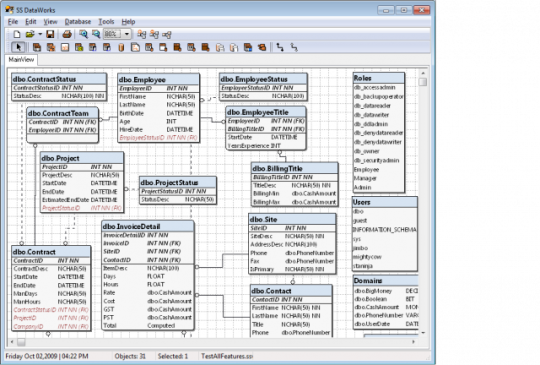Select the gray connector line tool
Image resolution: width=540 pixels, height=365 pixels.
point(294,47)
